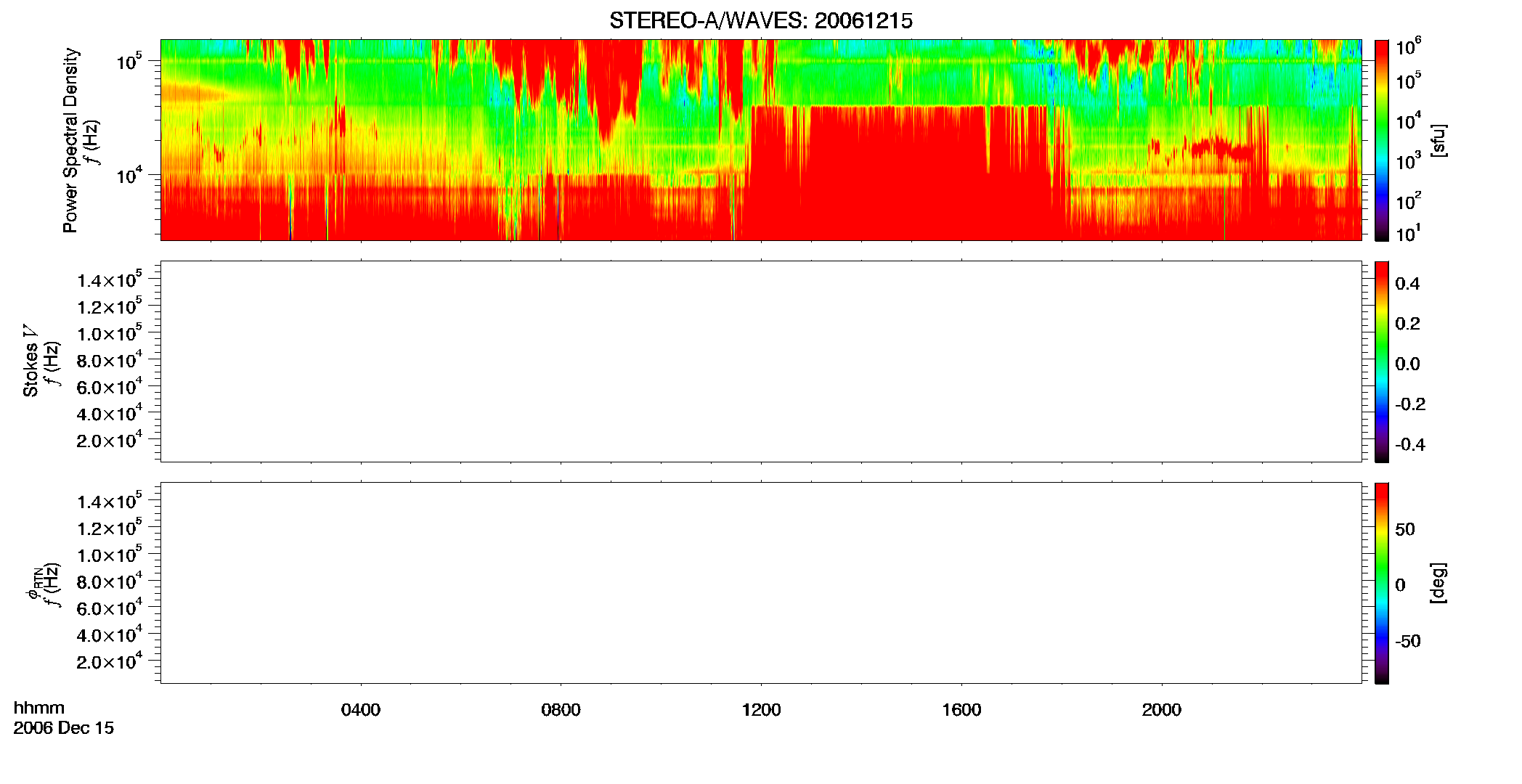1522x784 pixels.
Task: Select the power spectral density color bar
Action: [x=1381, y=140]
